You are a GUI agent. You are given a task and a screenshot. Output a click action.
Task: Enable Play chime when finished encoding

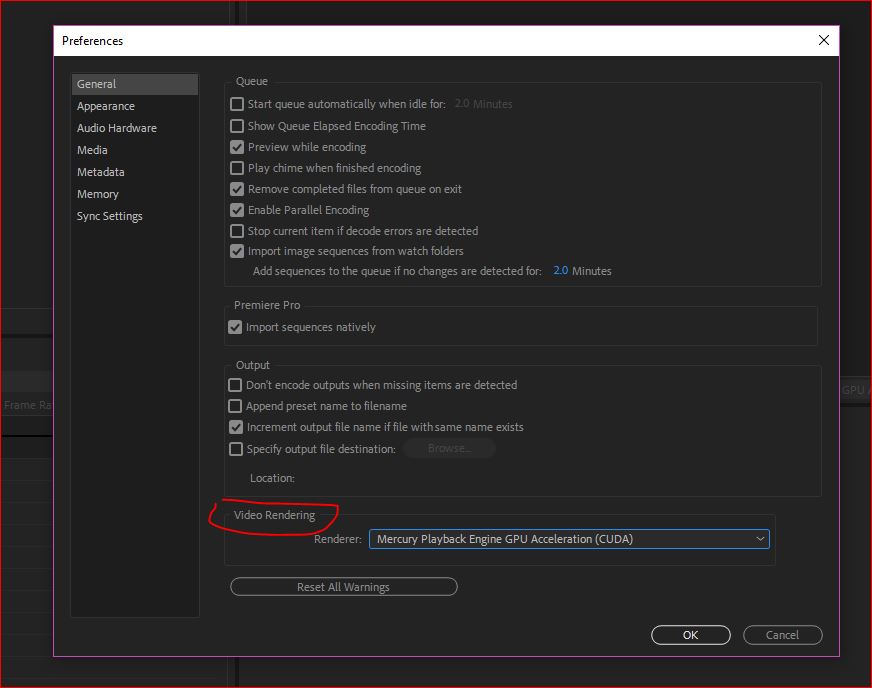(x=237, y=168)
